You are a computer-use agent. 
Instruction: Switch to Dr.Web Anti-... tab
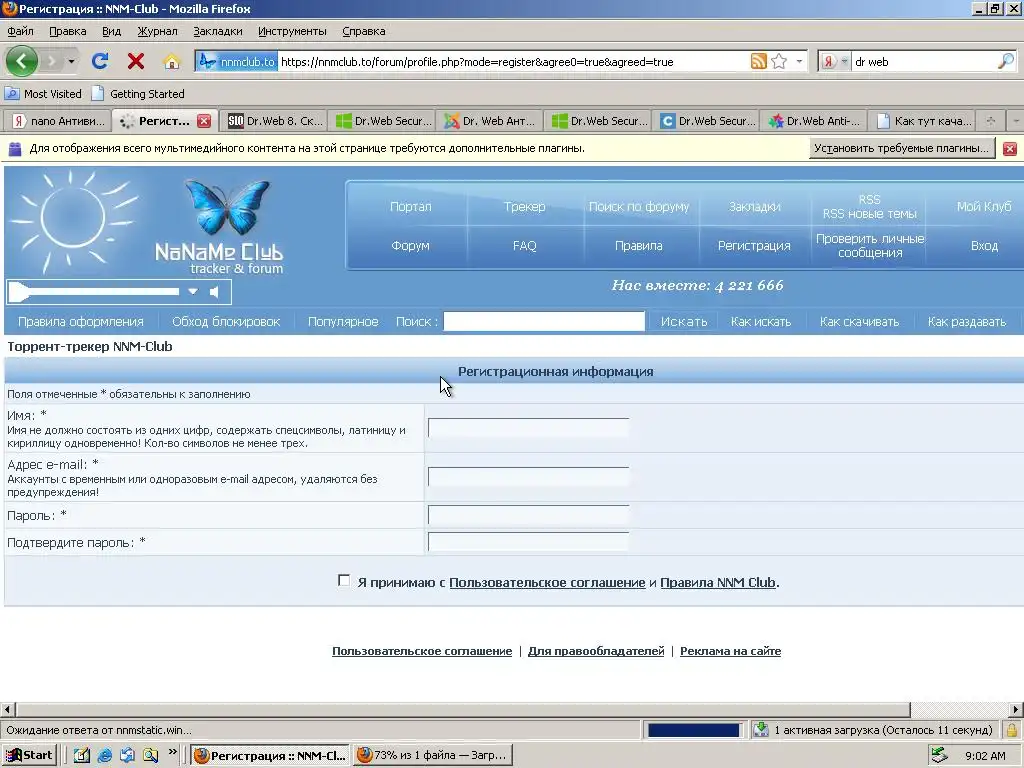(814, 121)
